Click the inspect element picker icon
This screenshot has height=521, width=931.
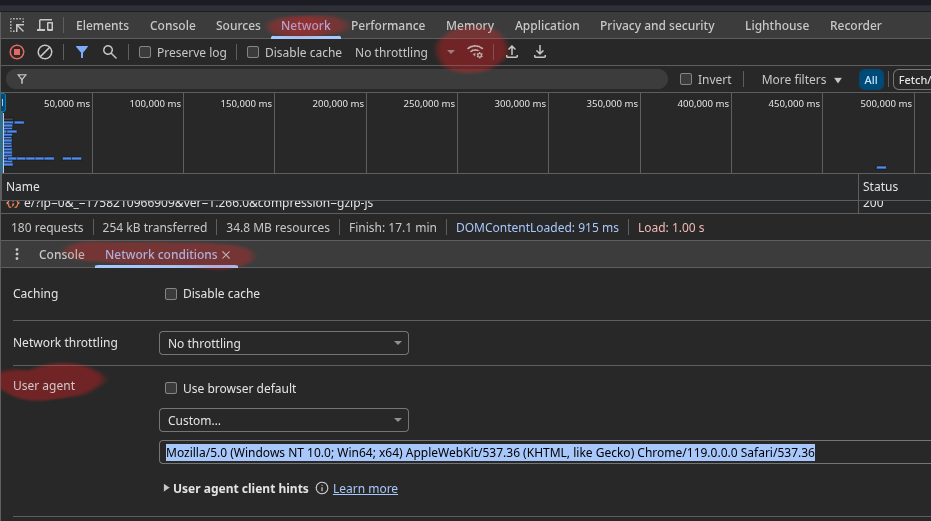(17, 25)
